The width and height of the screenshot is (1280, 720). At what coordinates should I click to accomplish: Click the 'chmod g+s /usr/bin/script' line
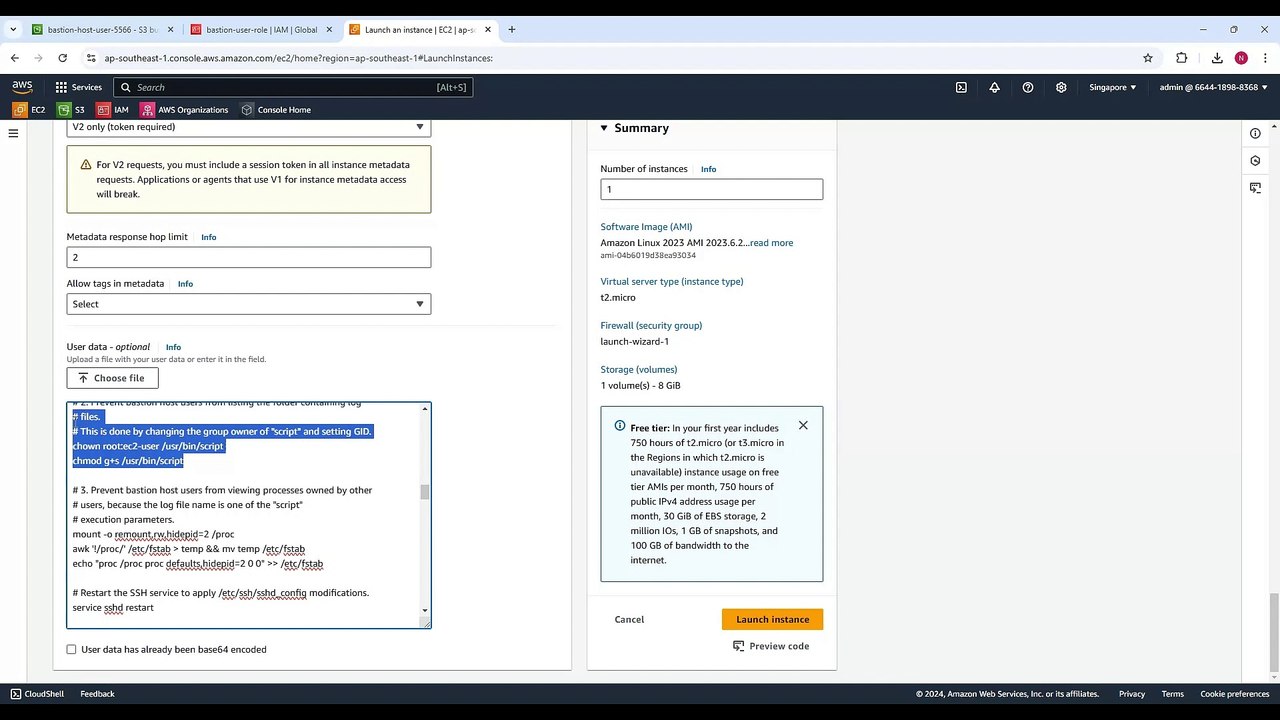click(128, 461)
